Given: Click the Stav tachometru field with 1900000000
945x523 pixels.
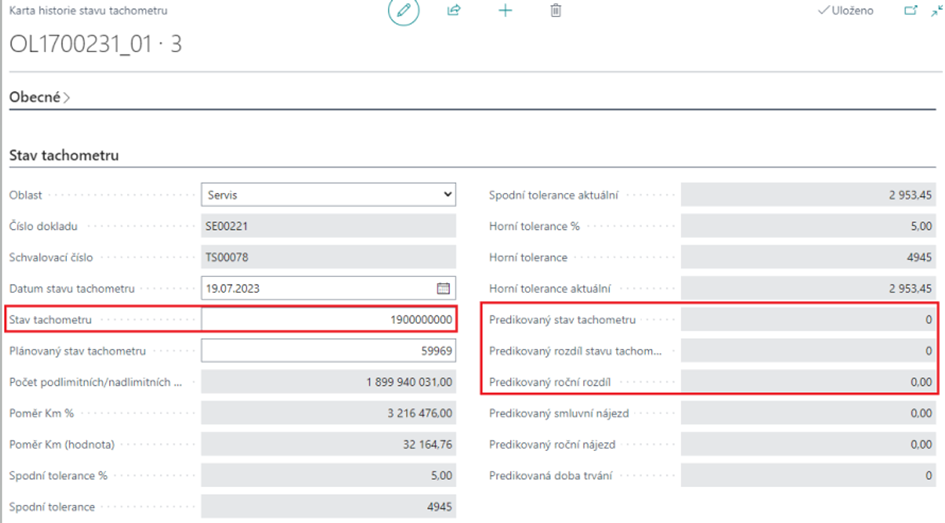Looking at the screenshot, I should click(328, 320).
